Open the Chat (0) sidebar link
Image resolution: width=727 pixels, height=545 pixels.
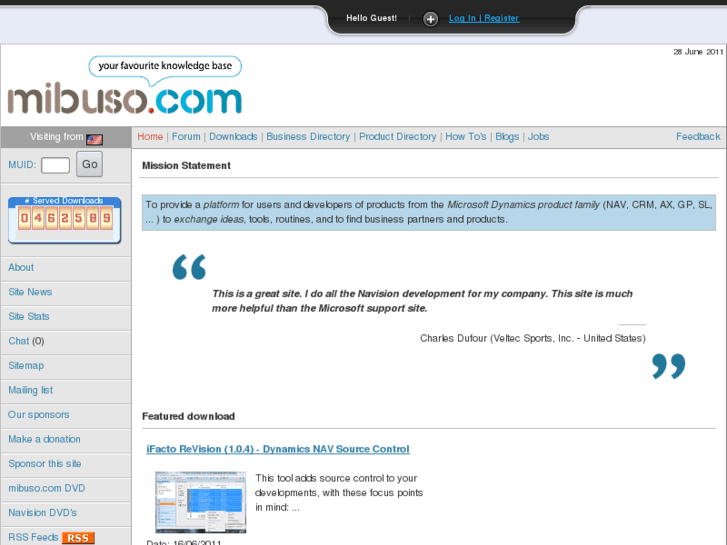coord(26,341)
